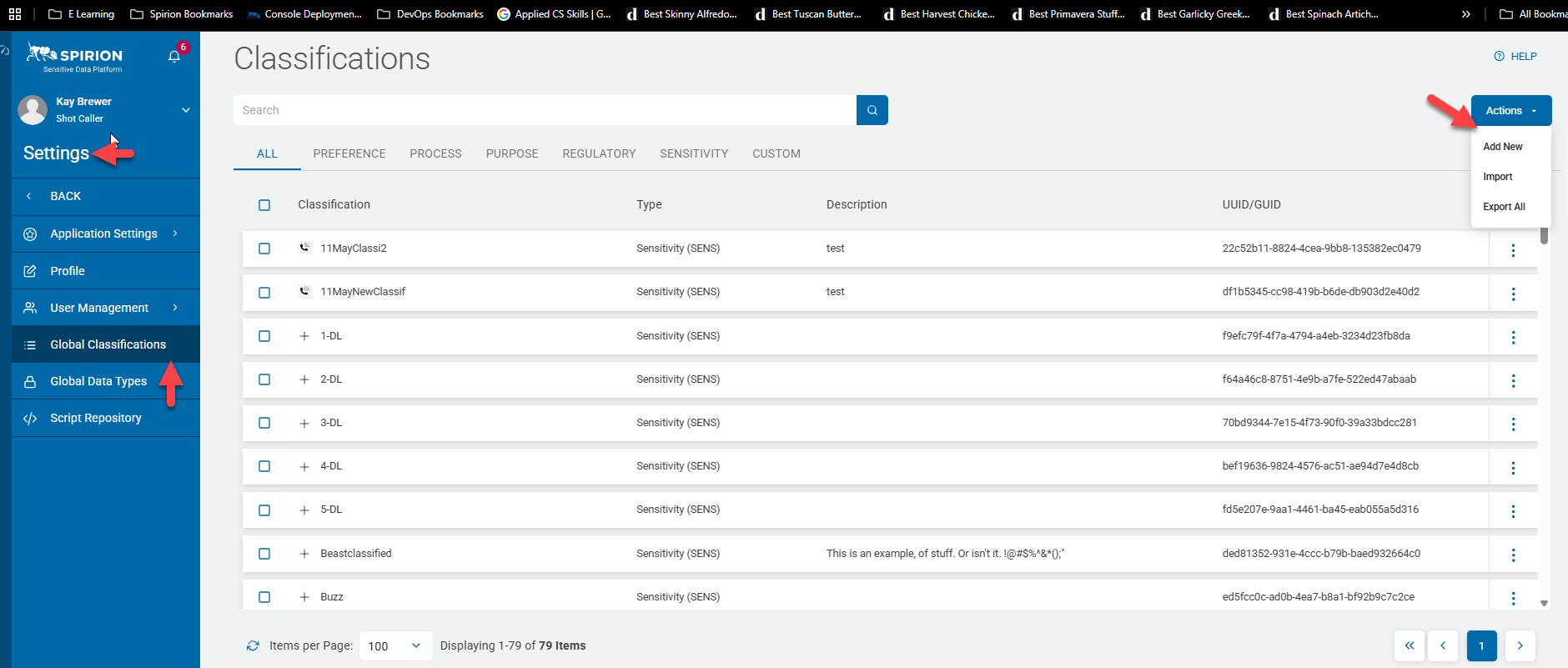Go BACK in the settings sidebar
Screen dimensions: 1568x668
(65, 196)
